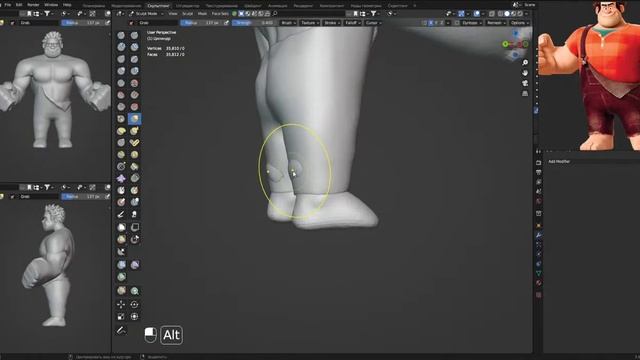The image size is (640, 360).
Task: Select the Box Hide tool
Action: click(x=134, y=227)
